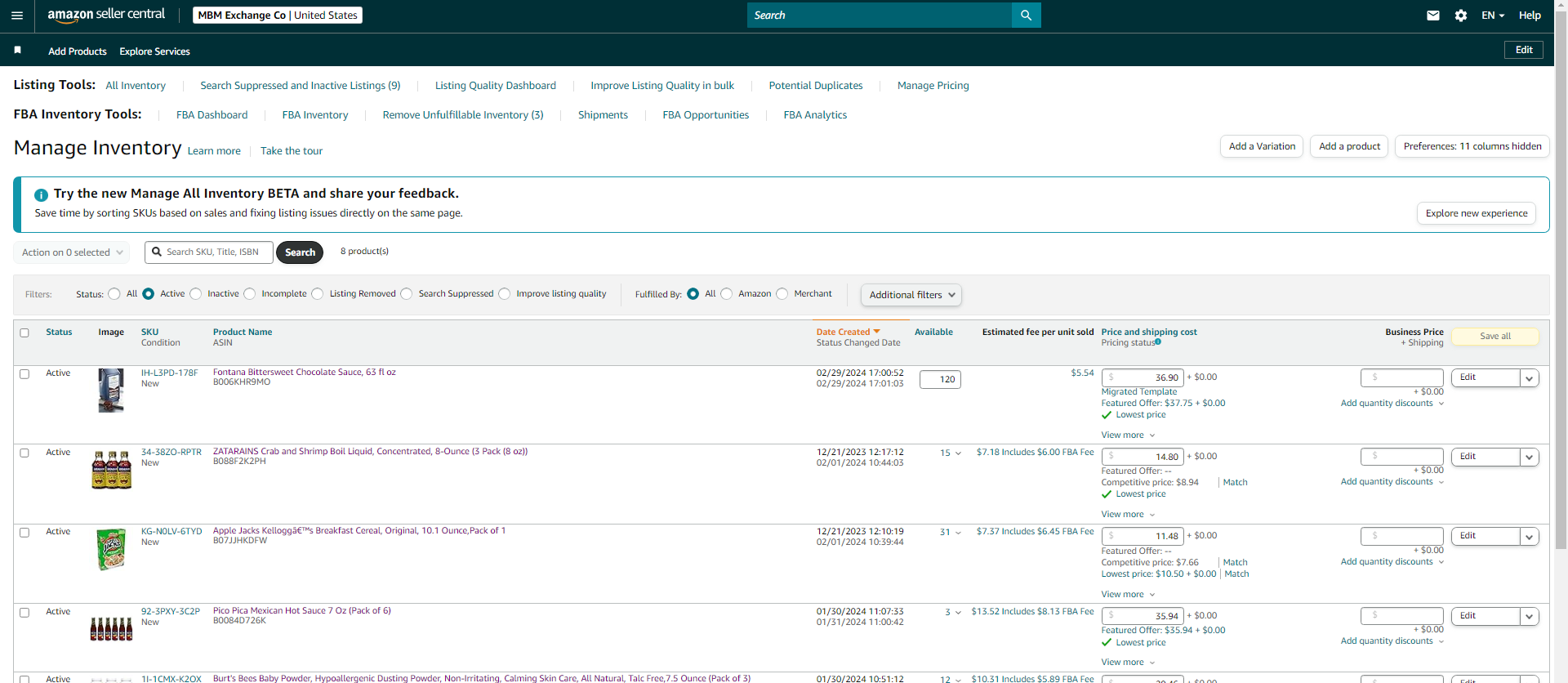
Task: Click Add a product button
Action: (x=1349, y=147)
